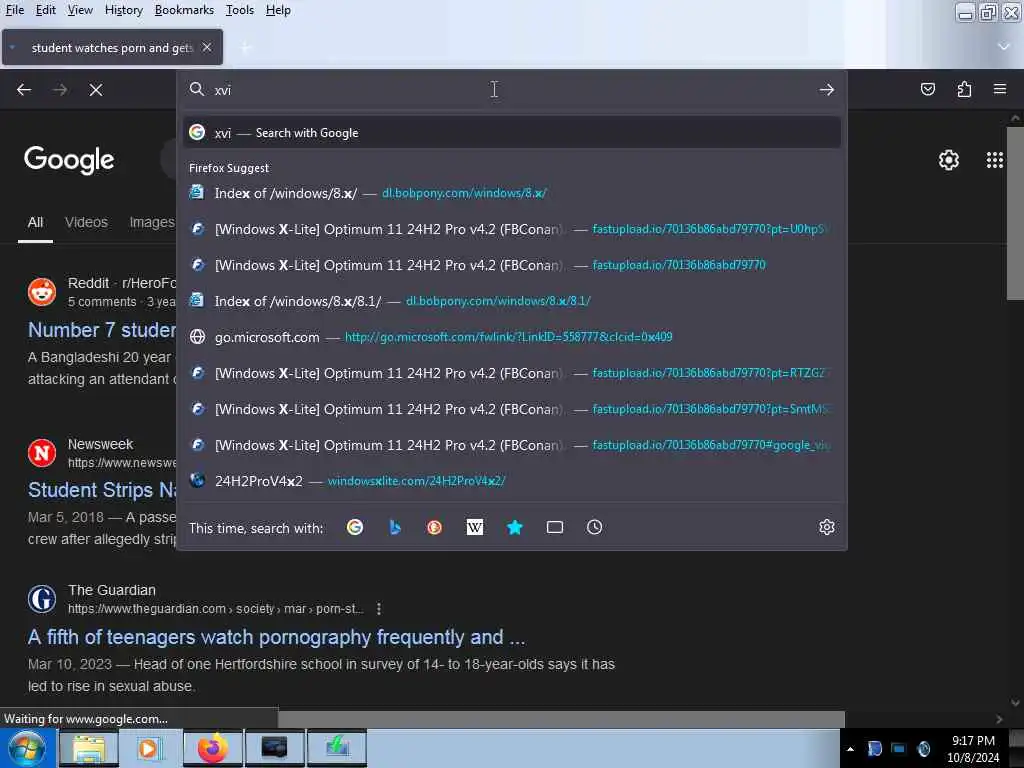Open a new tab with plus button
Screen dimensions: 1024x768
pos(246,48)
